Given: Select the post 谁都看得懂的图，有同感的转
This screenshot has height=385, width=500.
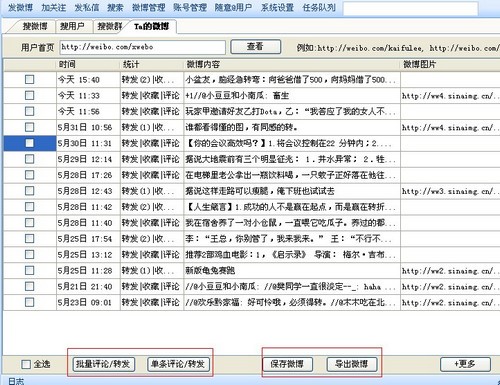Looking at the screenshot, I should 292,127.
